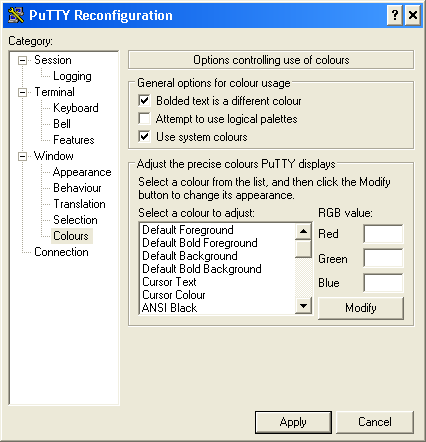Close the PuTTY Reconfiguration dialog
This screenshot has height=442, width=426.
413,15
